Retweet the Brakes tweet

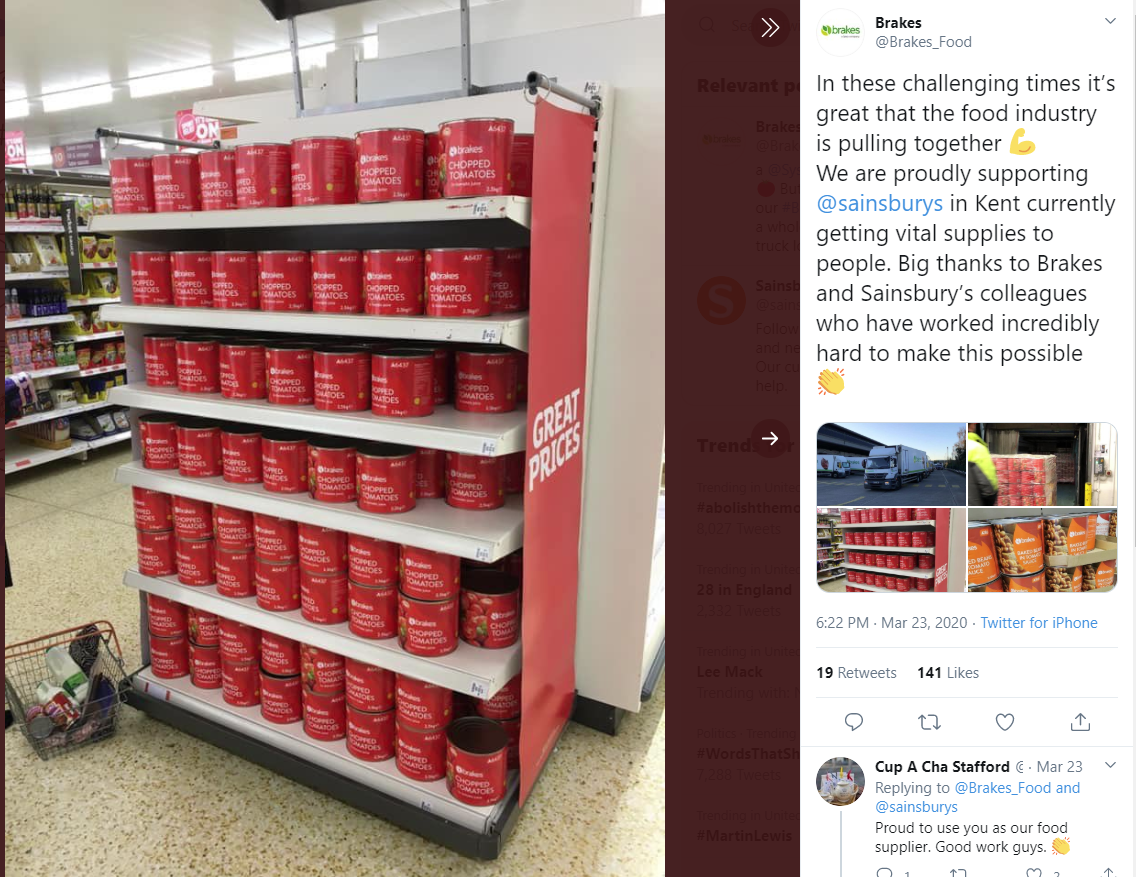[929, 722]
